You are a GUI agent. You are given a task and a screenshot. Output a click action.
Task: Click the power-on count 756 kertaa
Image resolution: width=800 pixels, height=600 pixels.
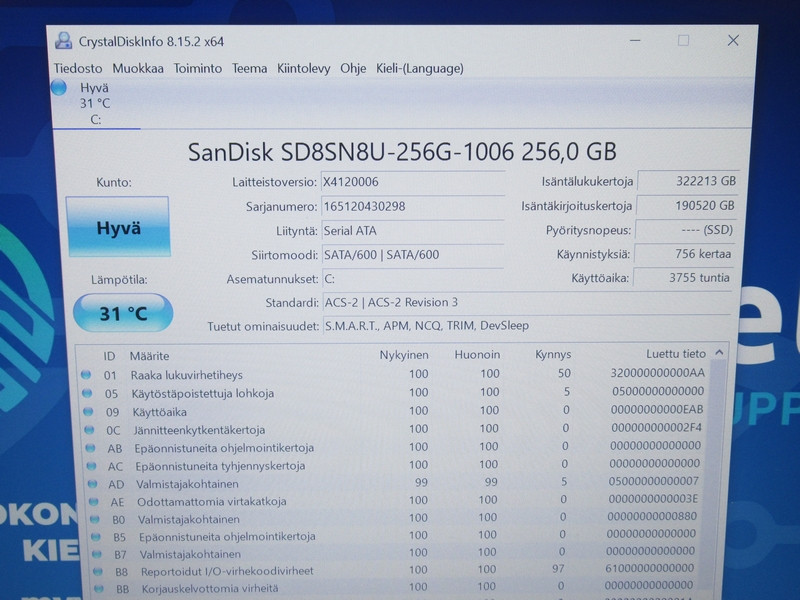click(x=684, y=254)
